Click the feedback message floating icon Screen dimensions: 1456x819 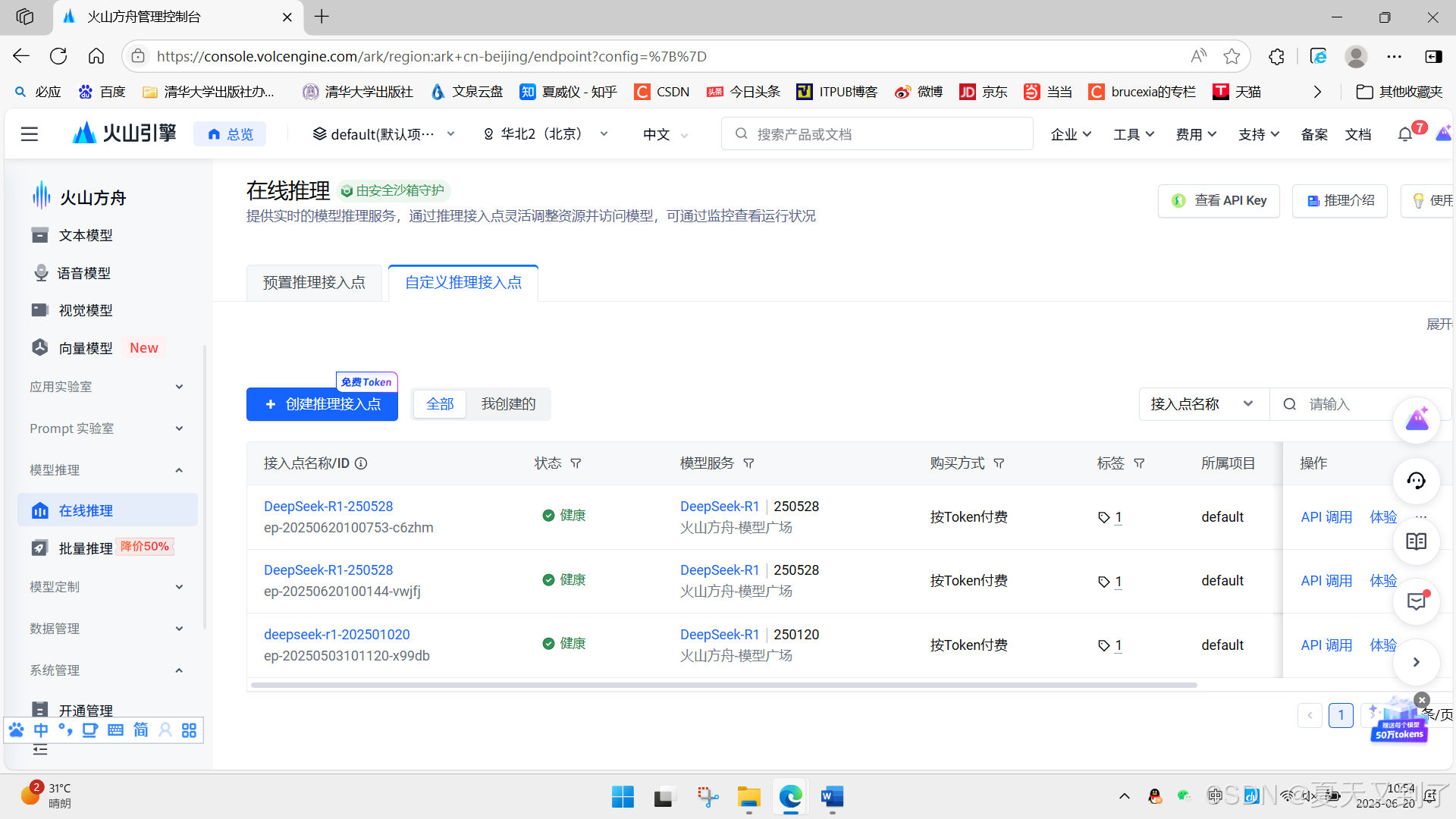pyautogui.click(x=1416, y=601)
